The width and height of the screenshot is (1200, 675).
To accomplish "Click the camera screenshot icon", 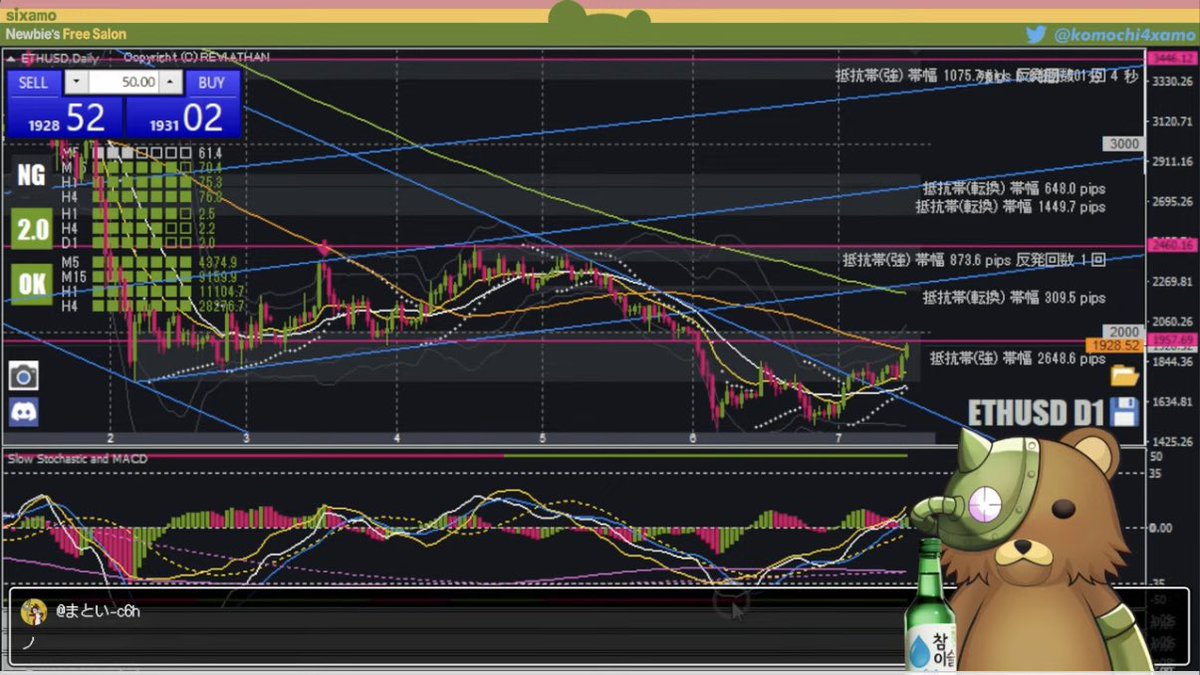I will tap(24, 375).
